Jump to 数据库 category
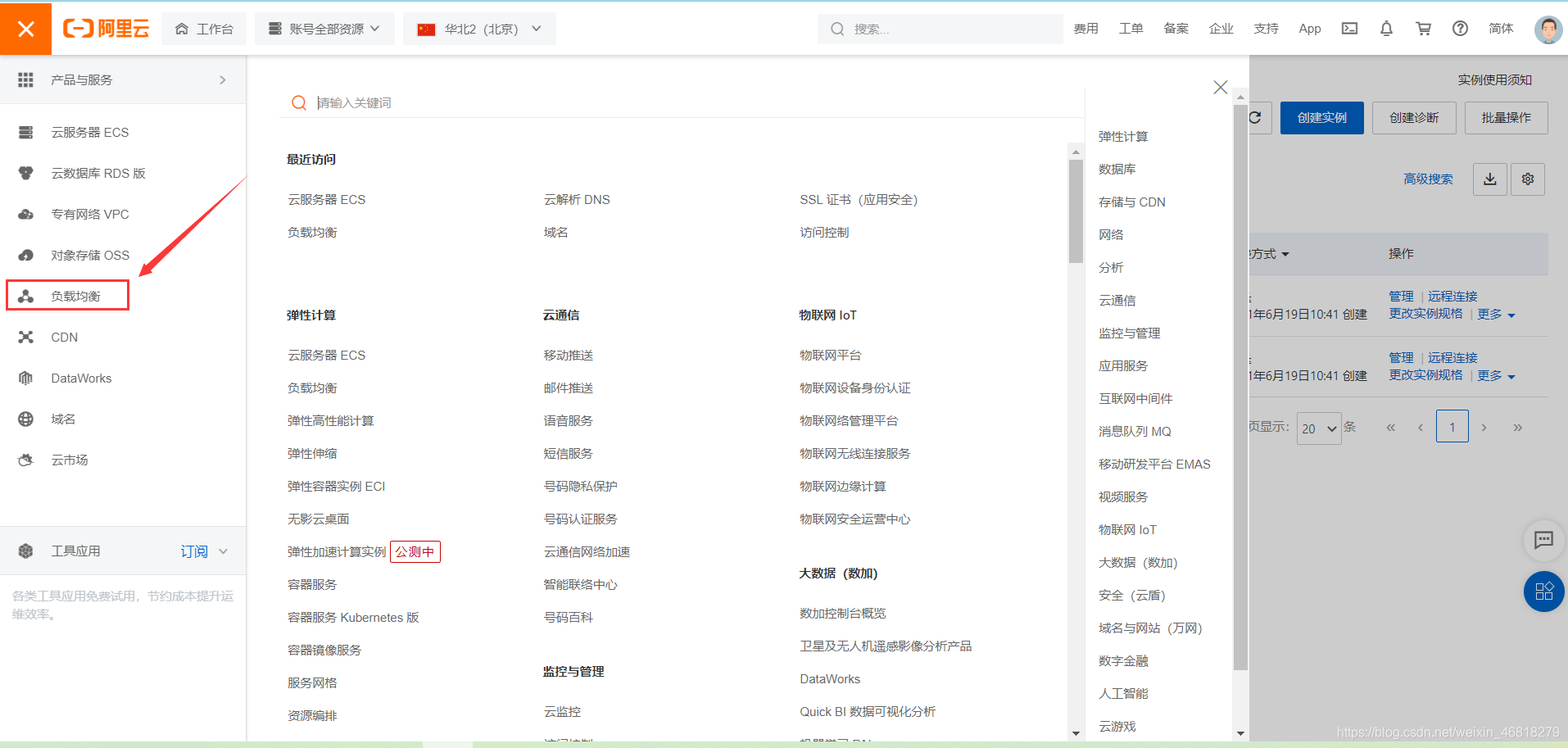 [1117, 170]
